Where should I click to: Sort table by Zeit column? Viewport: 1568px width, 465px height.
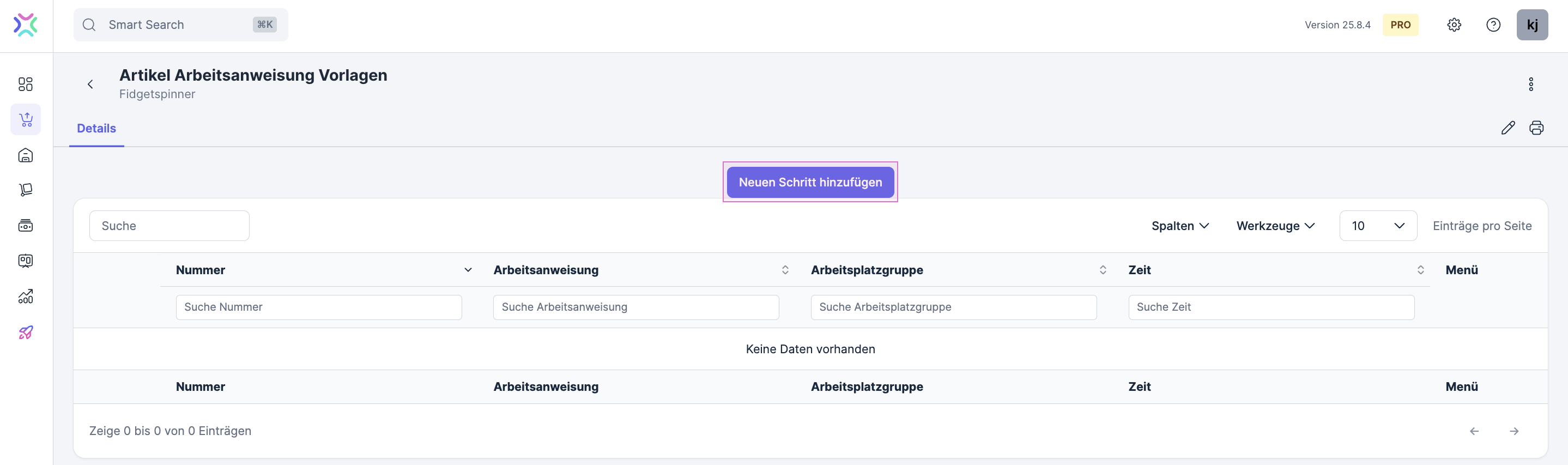coord(1420,270)
